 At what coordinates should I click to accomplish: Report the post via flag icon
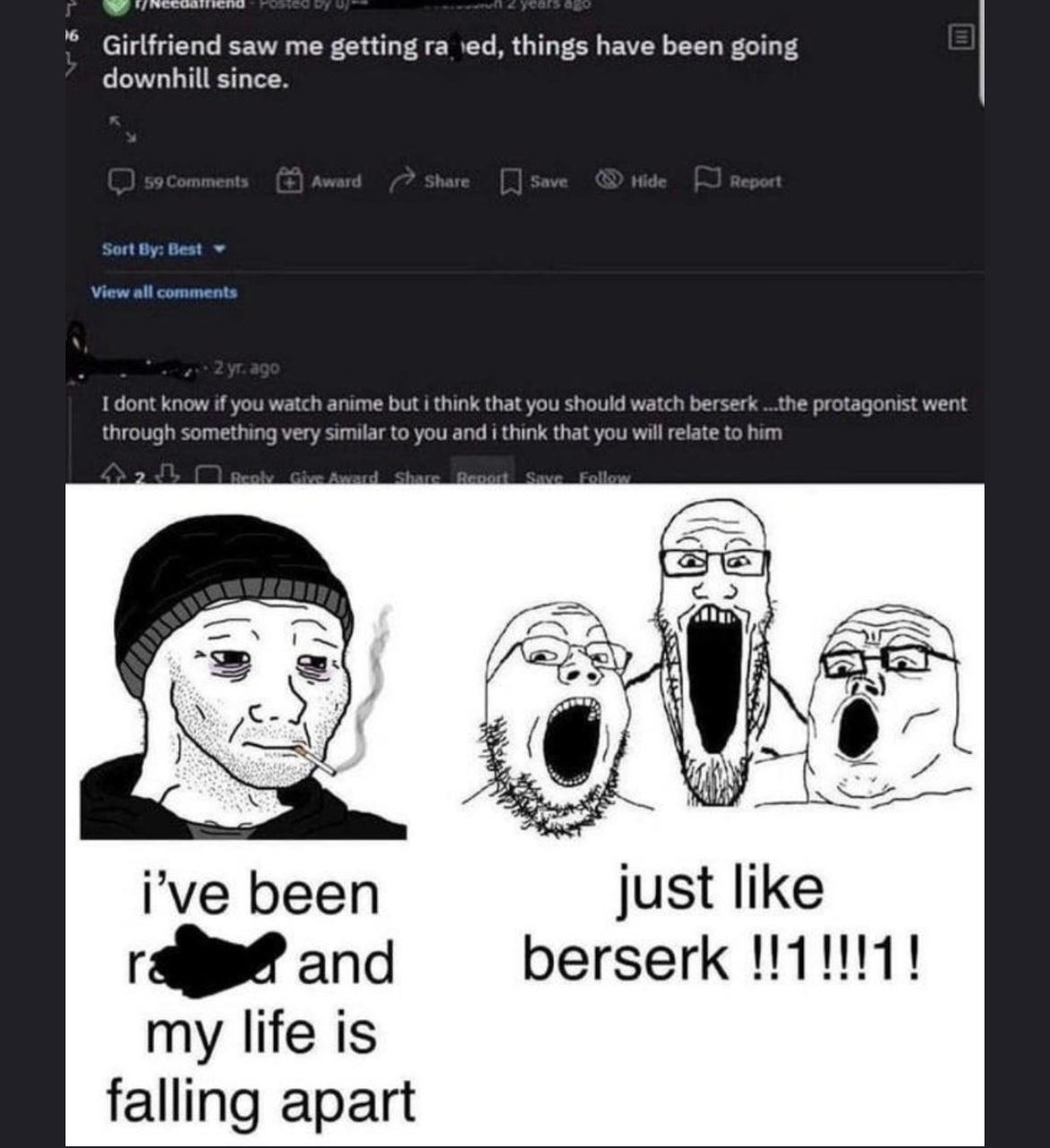704,180
